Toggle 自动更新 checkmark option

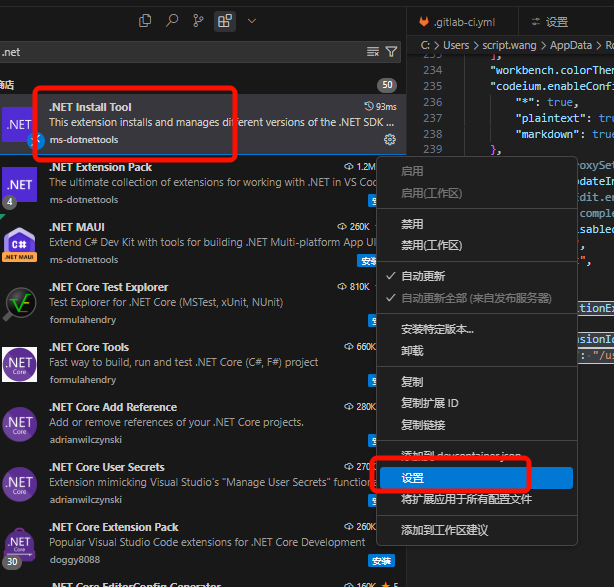[x=477, y=276]
